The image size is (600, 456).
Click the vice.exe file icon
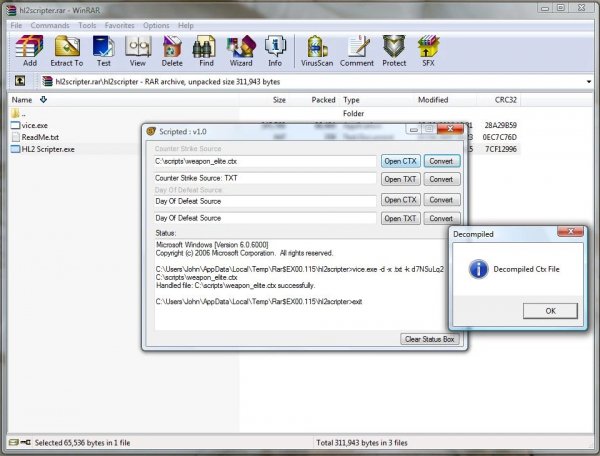click(15, 125)
